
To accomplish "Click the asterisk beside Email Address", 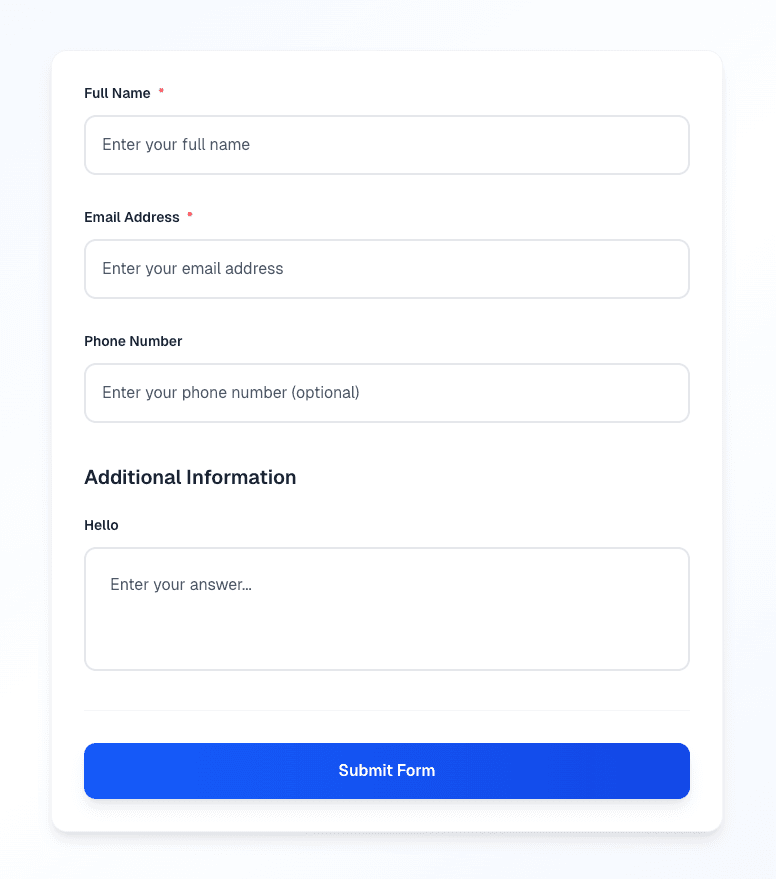I will pos(190,216).
